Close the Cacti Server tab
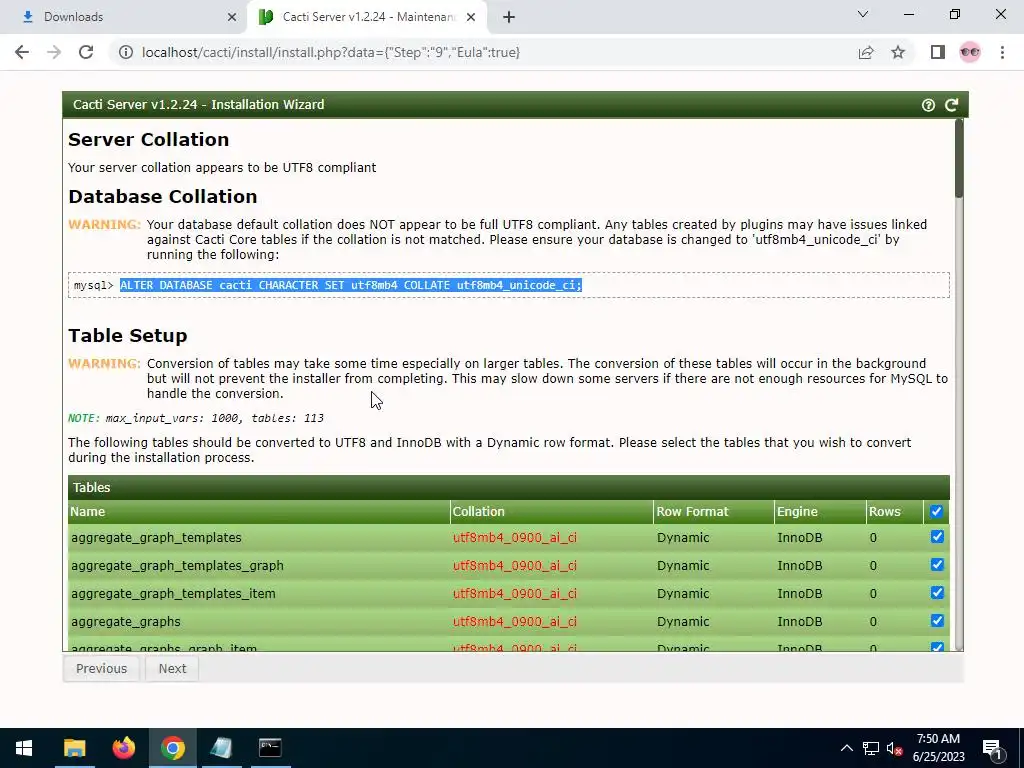The height and width of the screenshot is (768, 1024). (471, 17)
